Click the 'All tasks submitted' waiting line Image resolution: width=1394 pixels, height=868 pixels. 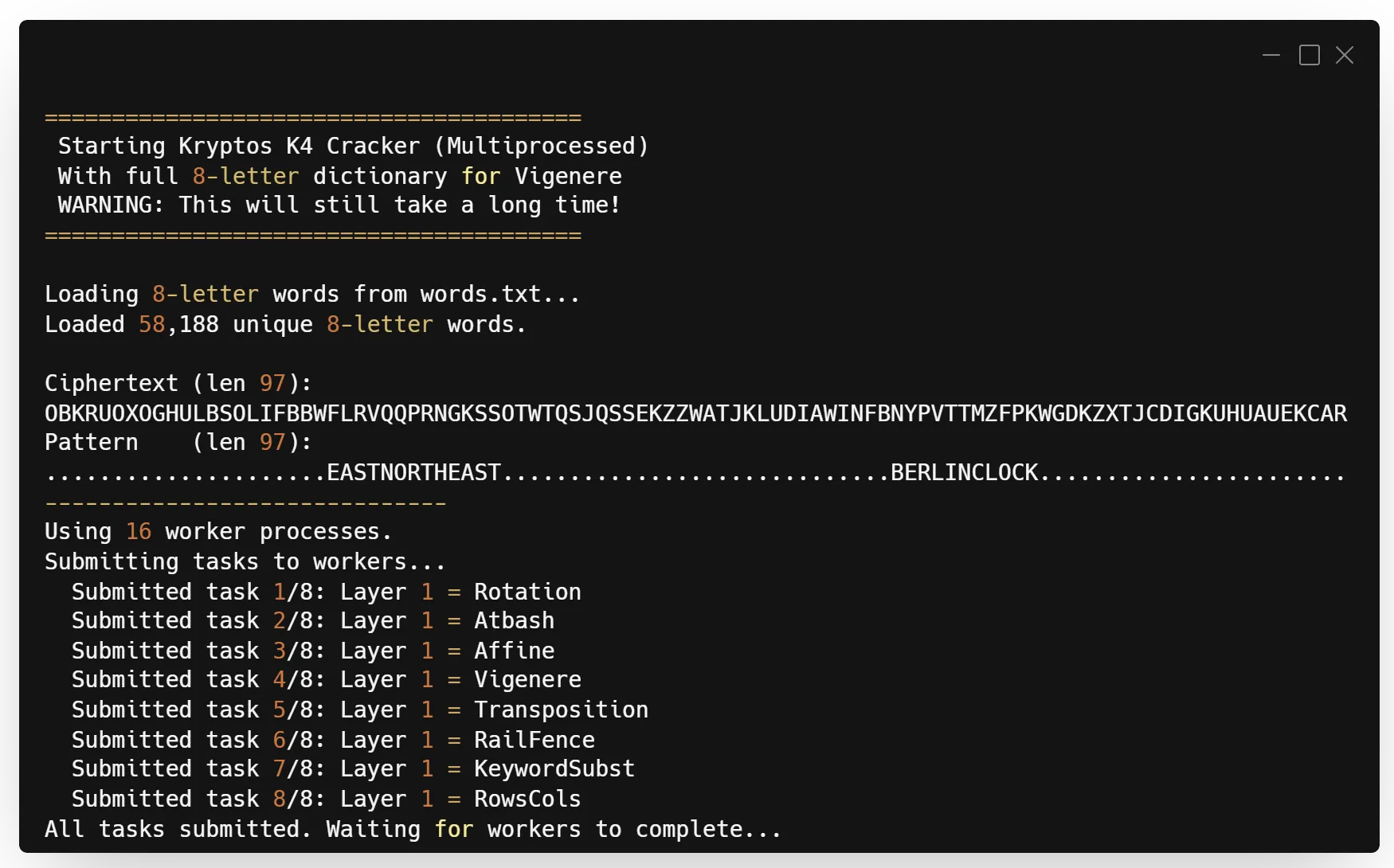pyautogui.click(x=413, y=829)
